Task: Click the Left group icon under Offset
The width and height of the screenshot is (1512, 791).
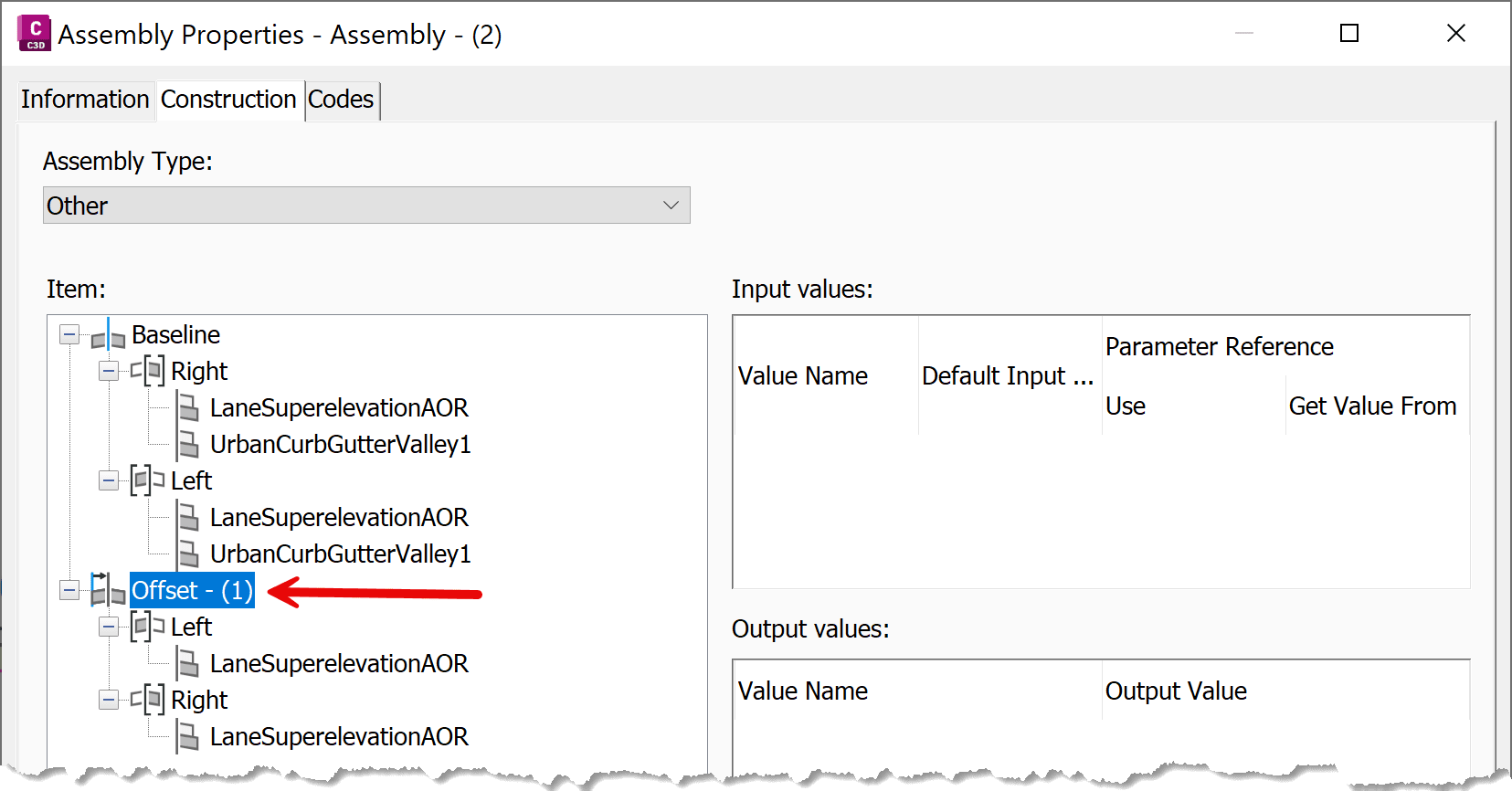Action: [148, 627]
